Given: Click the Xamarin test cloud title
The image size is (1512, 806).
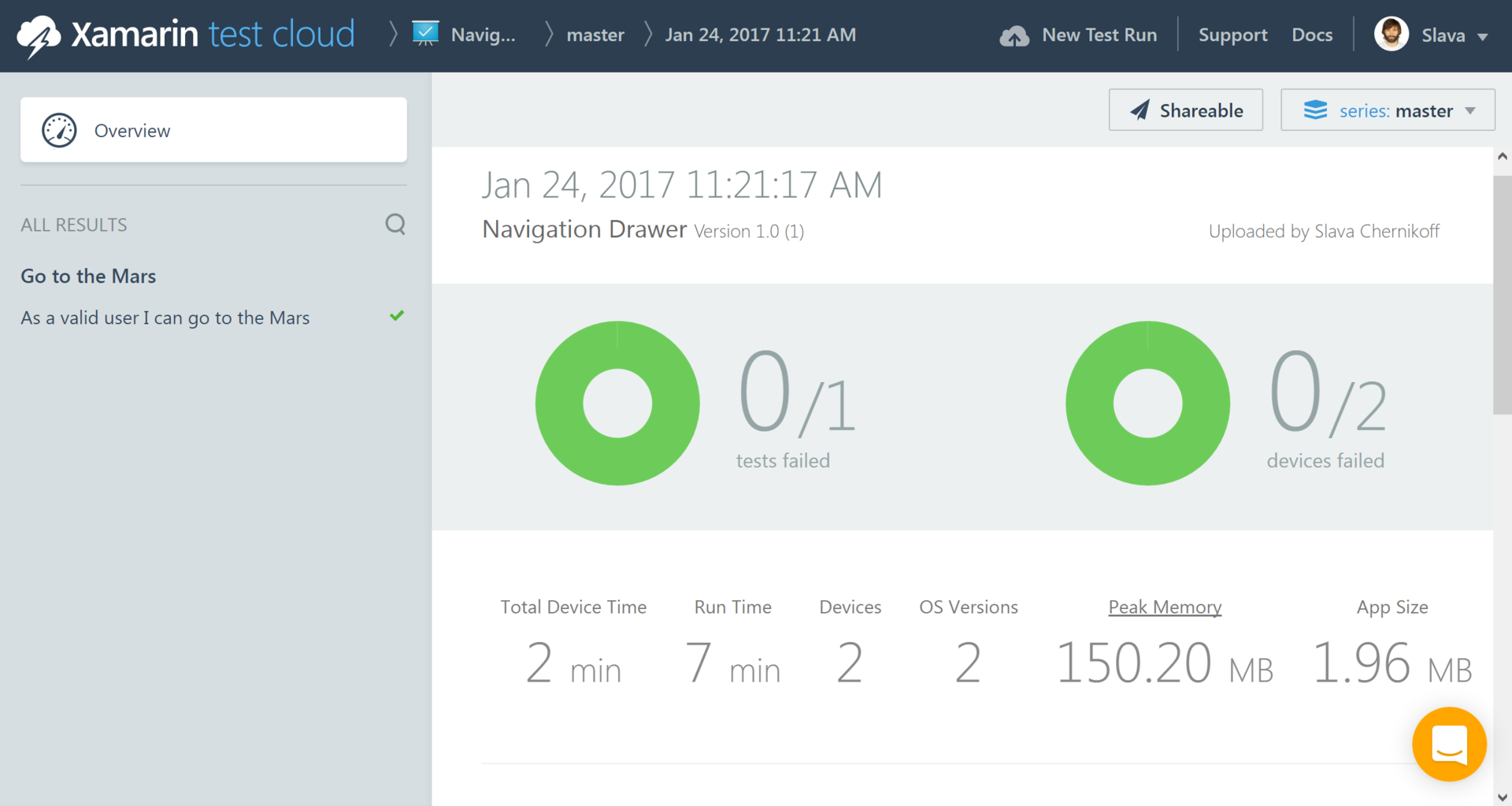Looking at the screenshot, I should click(213, 35).
